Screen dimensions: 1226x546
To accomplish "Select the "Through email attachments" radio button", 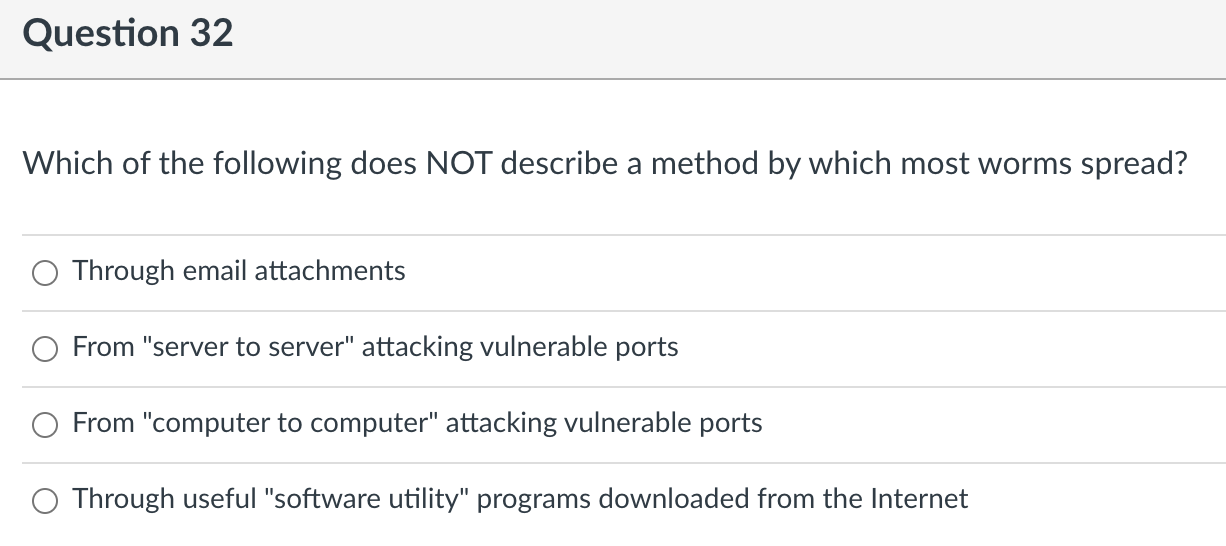I will 45,273.
